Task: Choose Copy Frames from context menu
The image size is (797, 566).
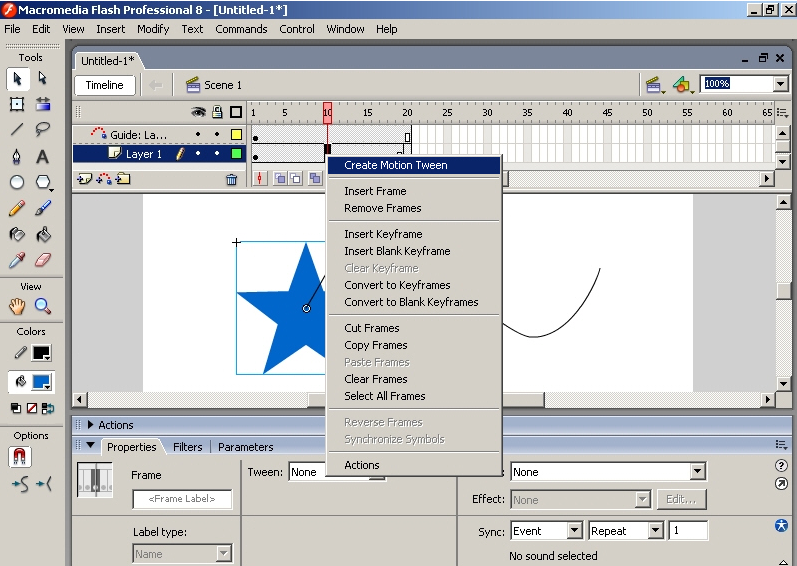Action: 414,345
